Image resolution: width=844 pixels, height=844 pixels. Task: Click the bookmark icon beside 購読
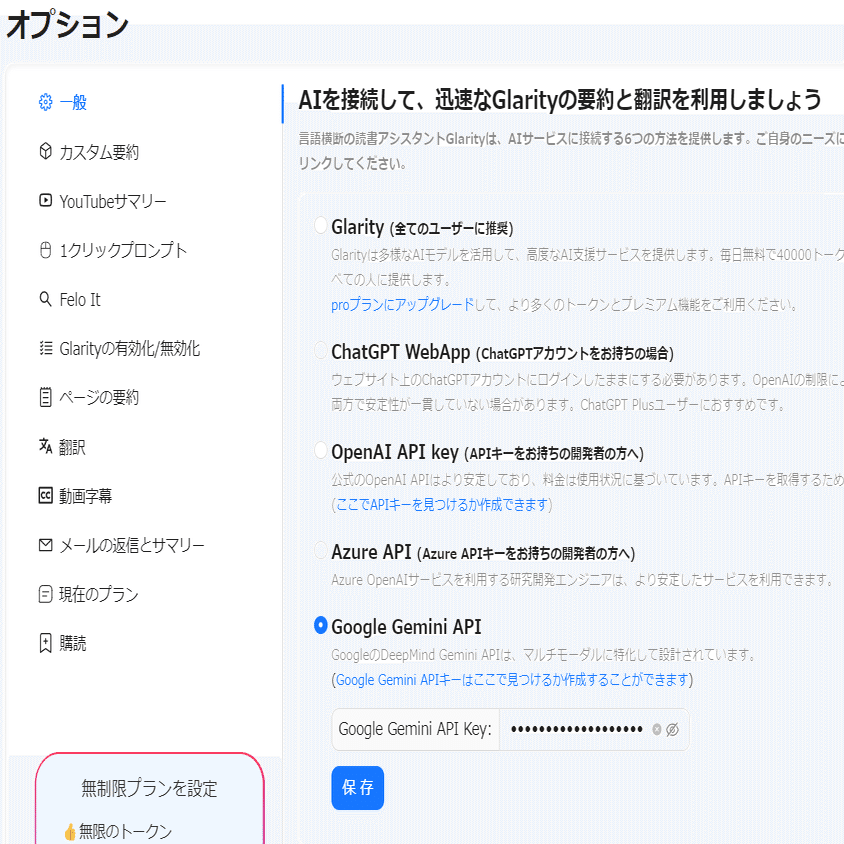pyautogui.click(x=46, y=643)
